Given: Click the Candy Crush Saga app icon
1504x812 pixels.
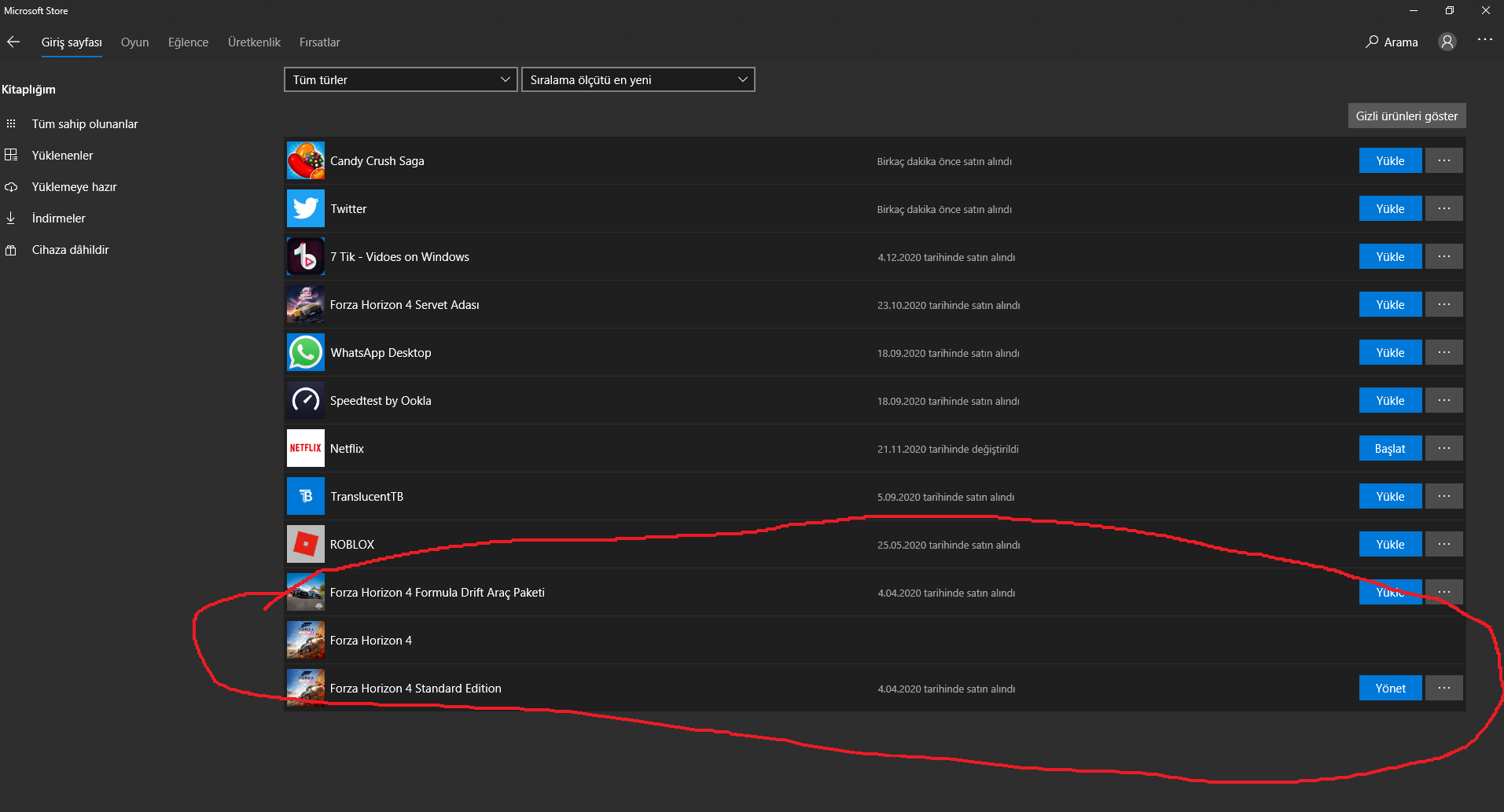Looking at the screenshot, I should (306, 161).
